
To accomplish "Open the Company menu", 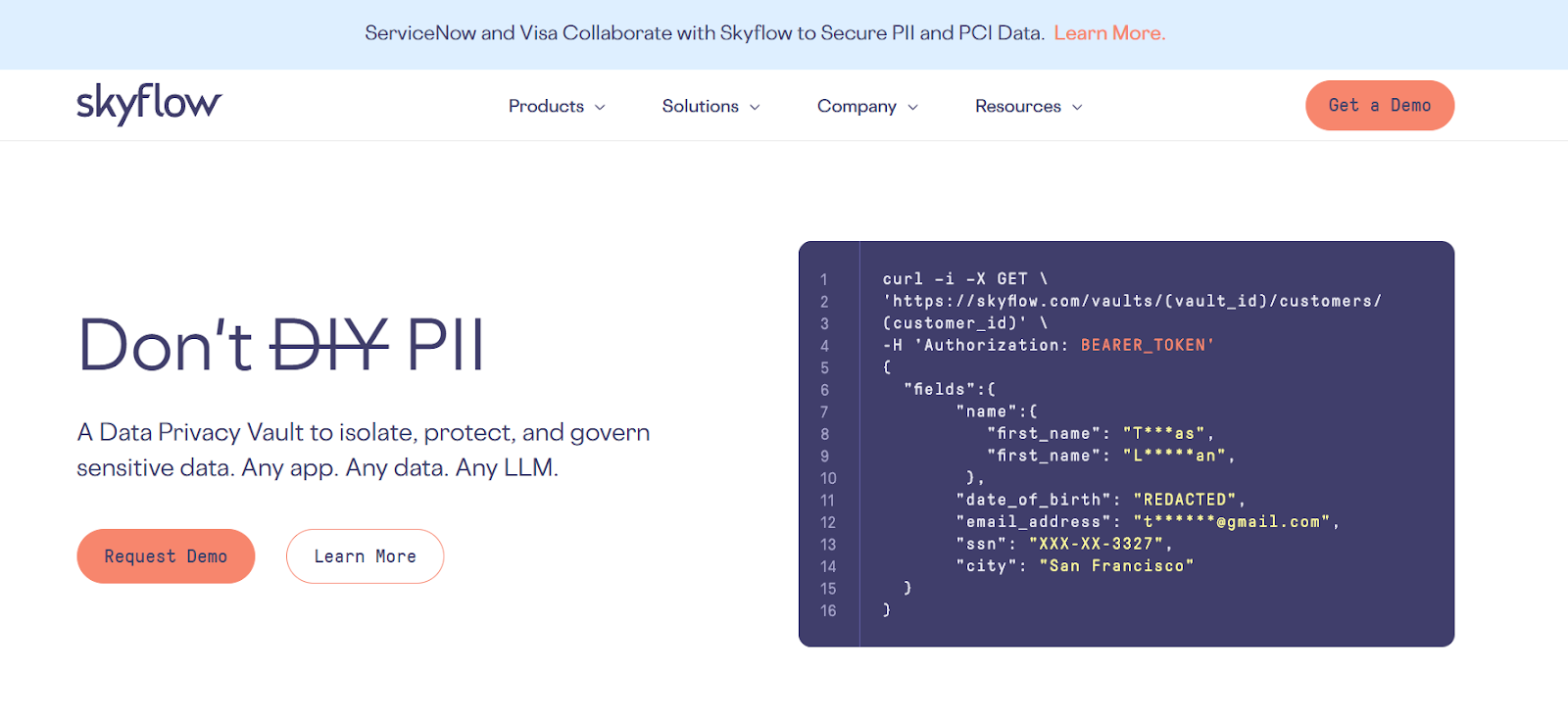I will 857,106.
